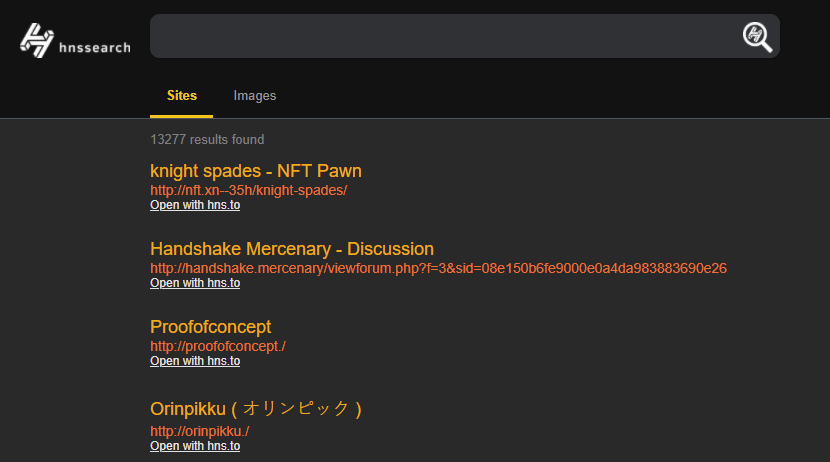Open Proofofconcept result with hns.to
This screenshot has width=830, height=462.
[195, 361]
